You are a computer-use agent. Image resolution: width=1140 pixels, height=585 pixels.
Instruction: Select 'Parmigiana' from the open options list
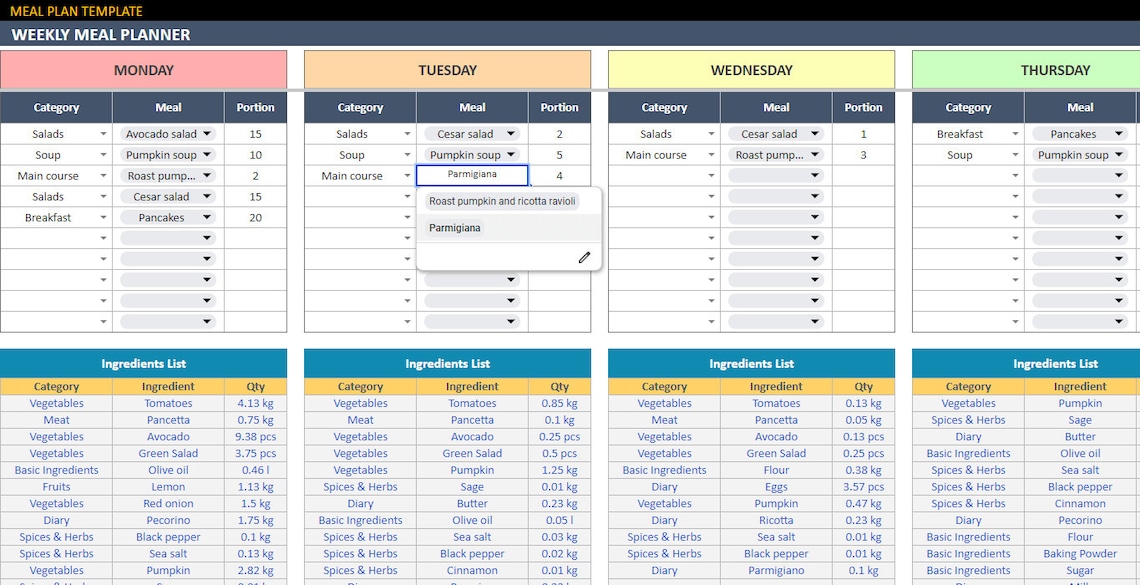coord(453,227)
